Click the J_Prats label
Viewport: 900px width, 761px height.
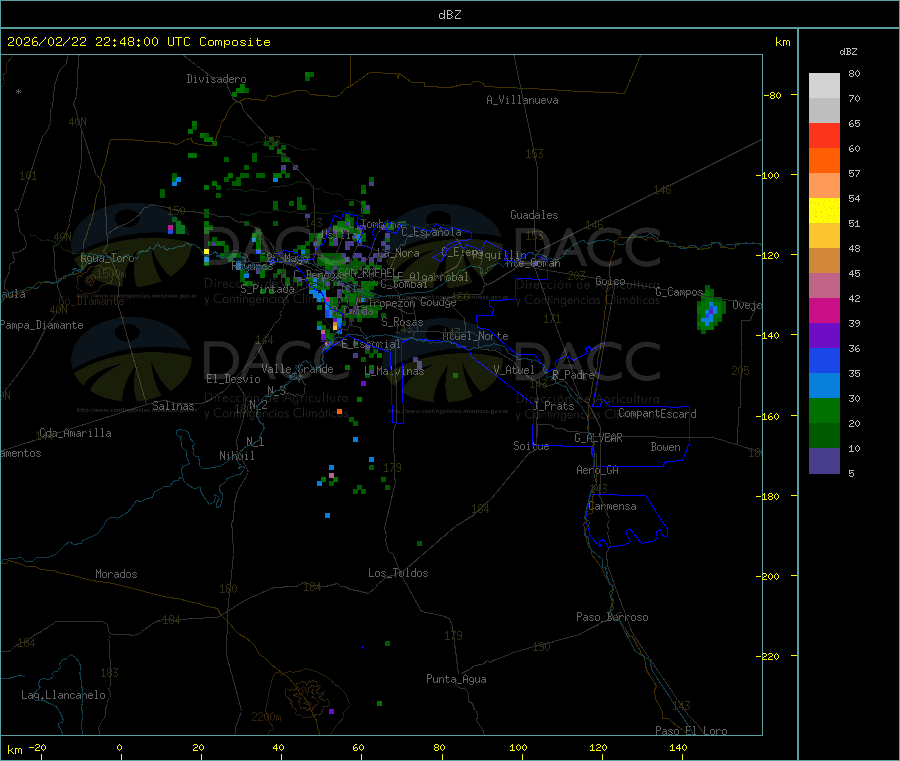[553, 406]
